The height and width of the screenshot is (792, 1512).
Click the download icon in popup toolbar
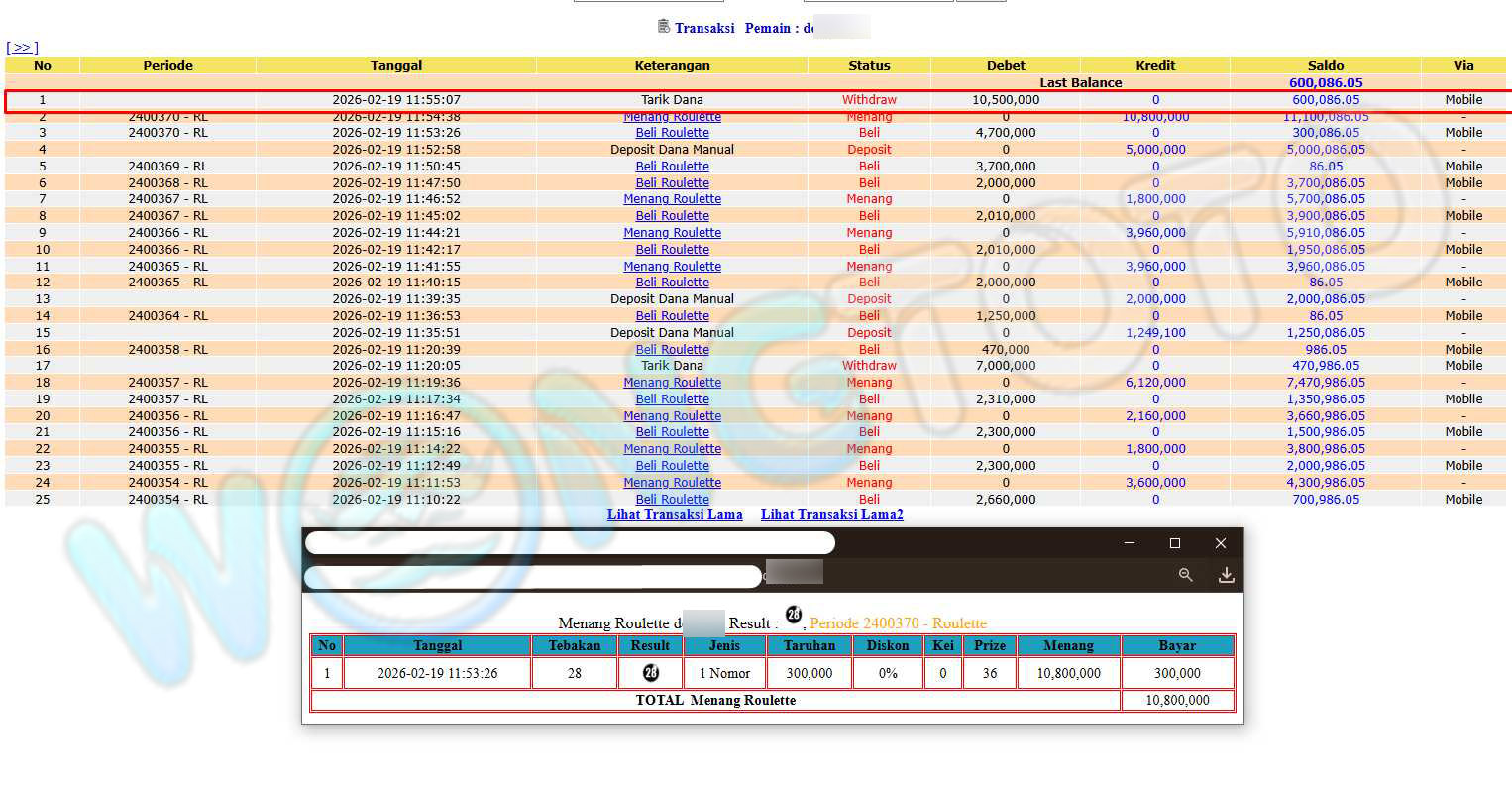pos(1226,575)
